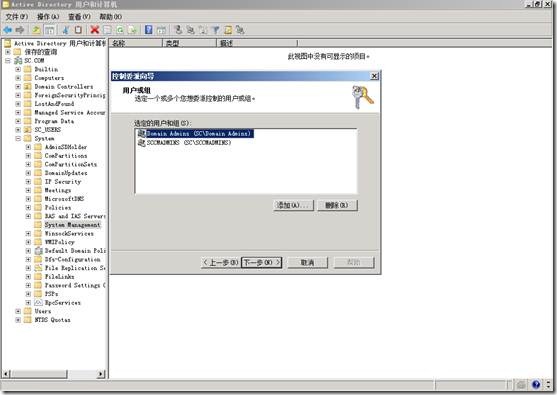
Task: Click the Cut scissors toolbar icon
Action: [x=65, y=30]
